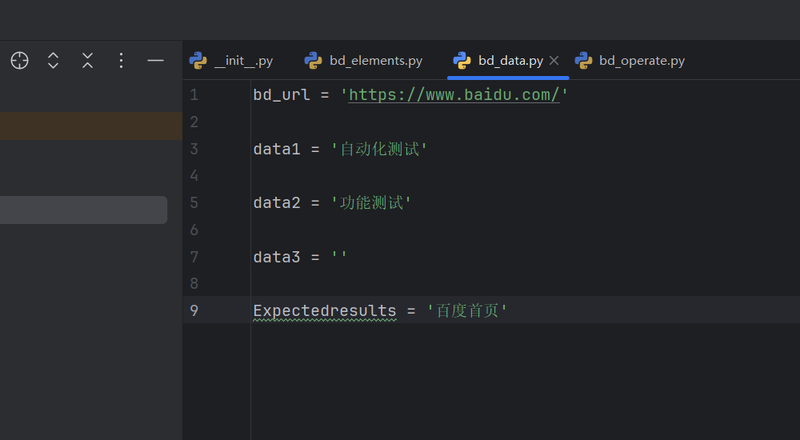Expand all items in project tree

click(53, 61)
